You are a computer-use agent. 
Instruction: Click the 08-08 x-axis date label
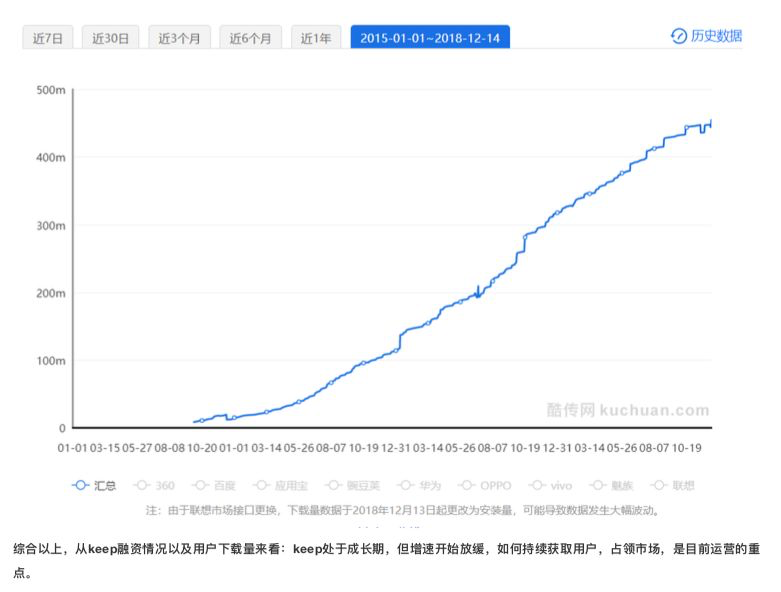pos(169,448)
